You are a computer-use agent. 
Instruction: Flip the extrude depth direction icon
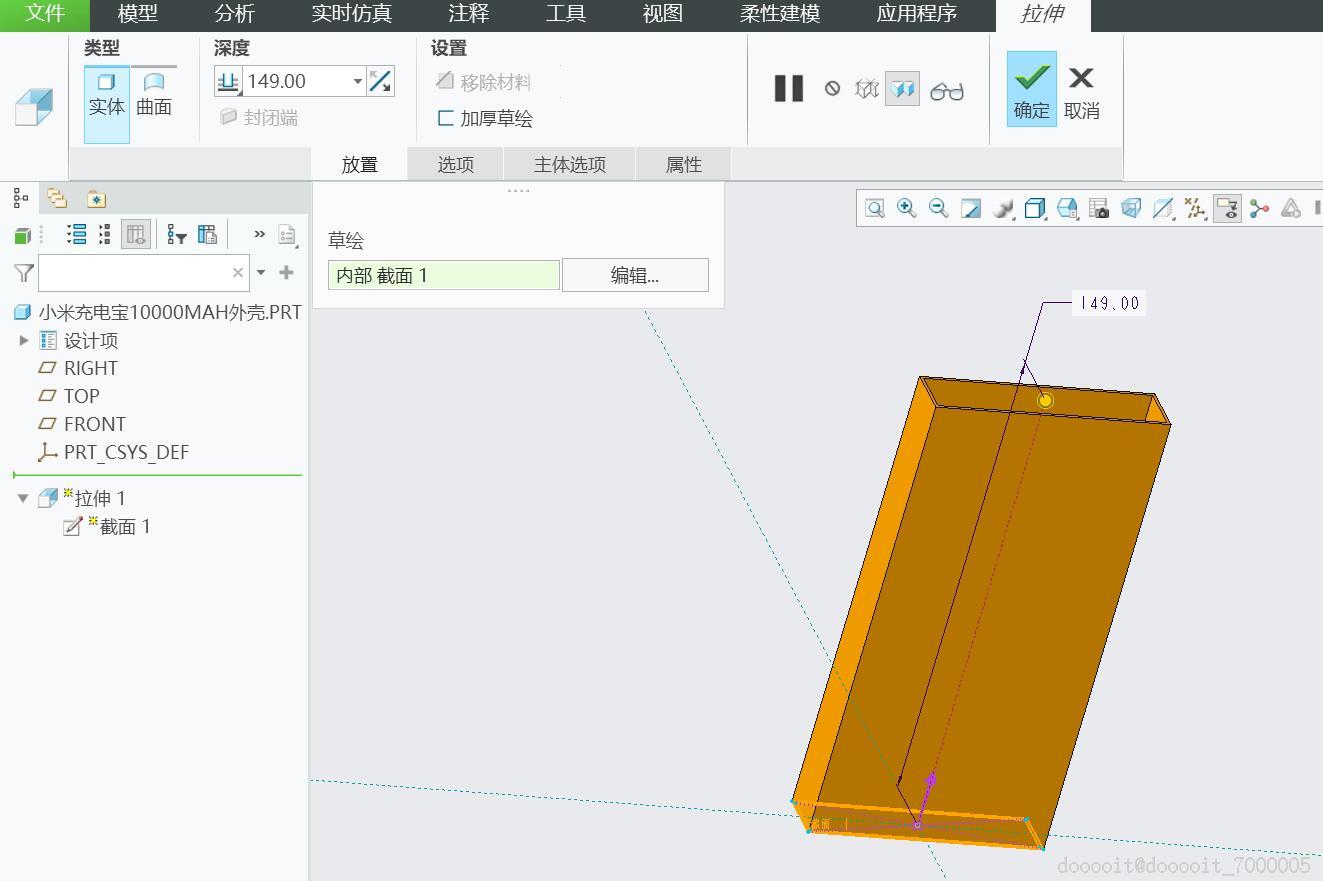tap(380, 81)
